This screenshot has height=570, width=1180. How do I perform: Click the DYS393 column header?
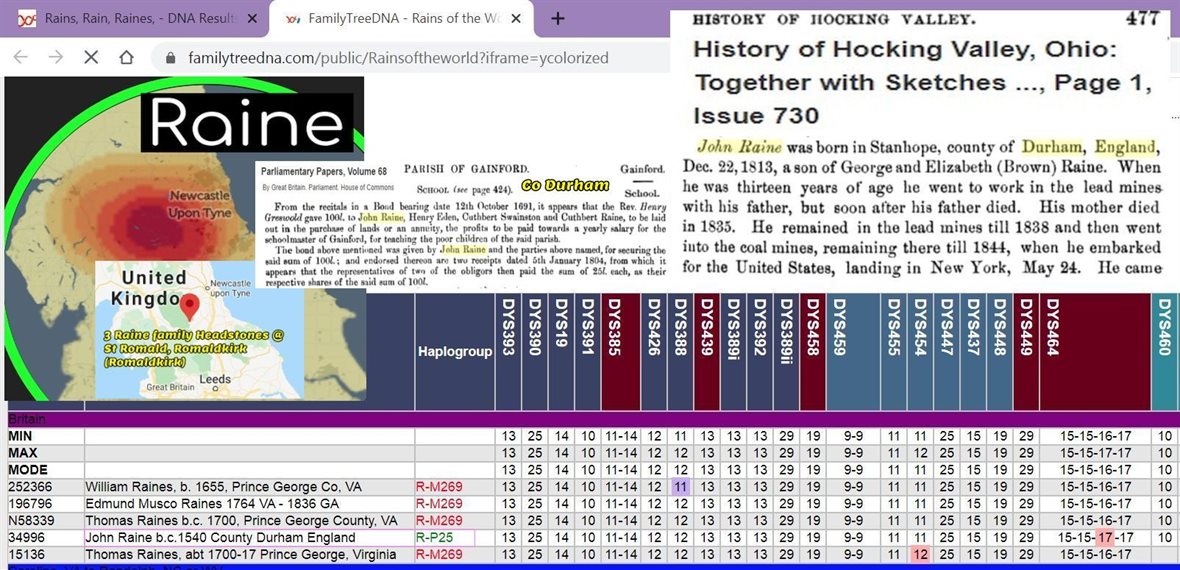[x=509, y=352]
